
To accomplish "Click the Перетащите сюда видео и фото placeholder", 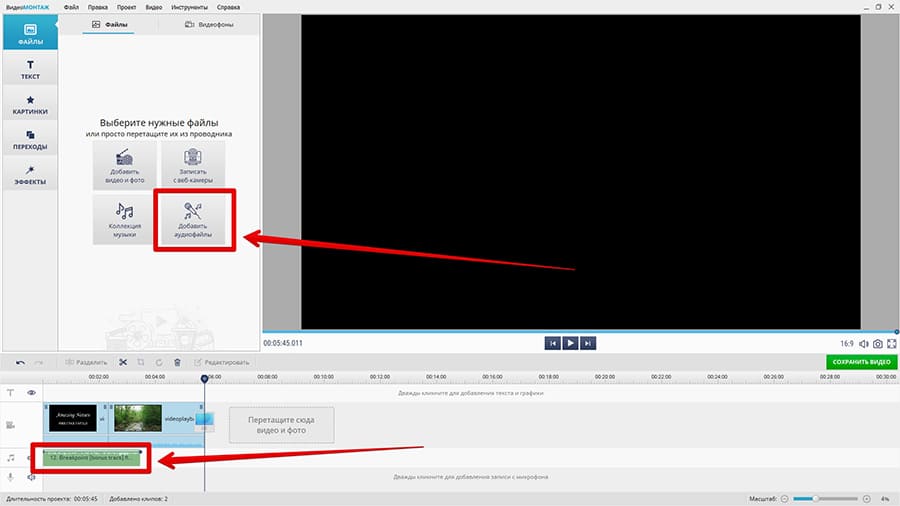I will pyautogui.click(x=281, y=425).
